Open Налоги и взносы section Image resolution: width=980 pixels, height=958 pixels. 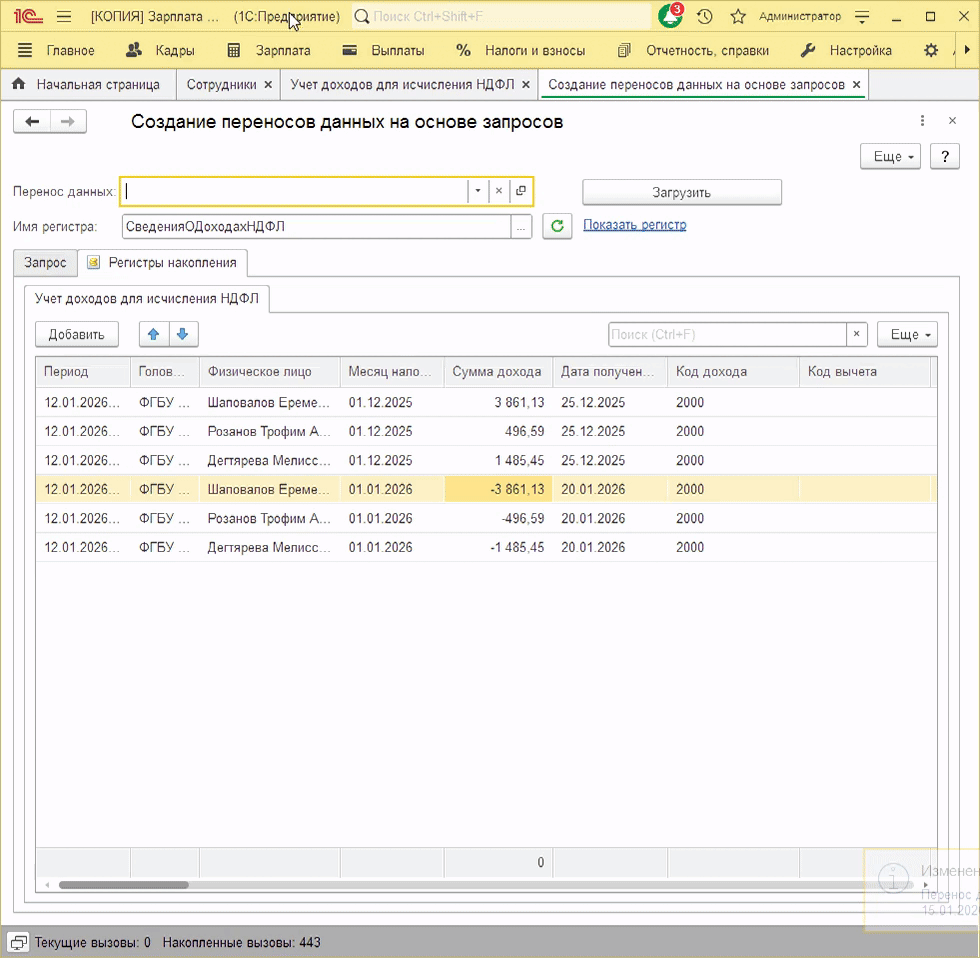(521, 51)
